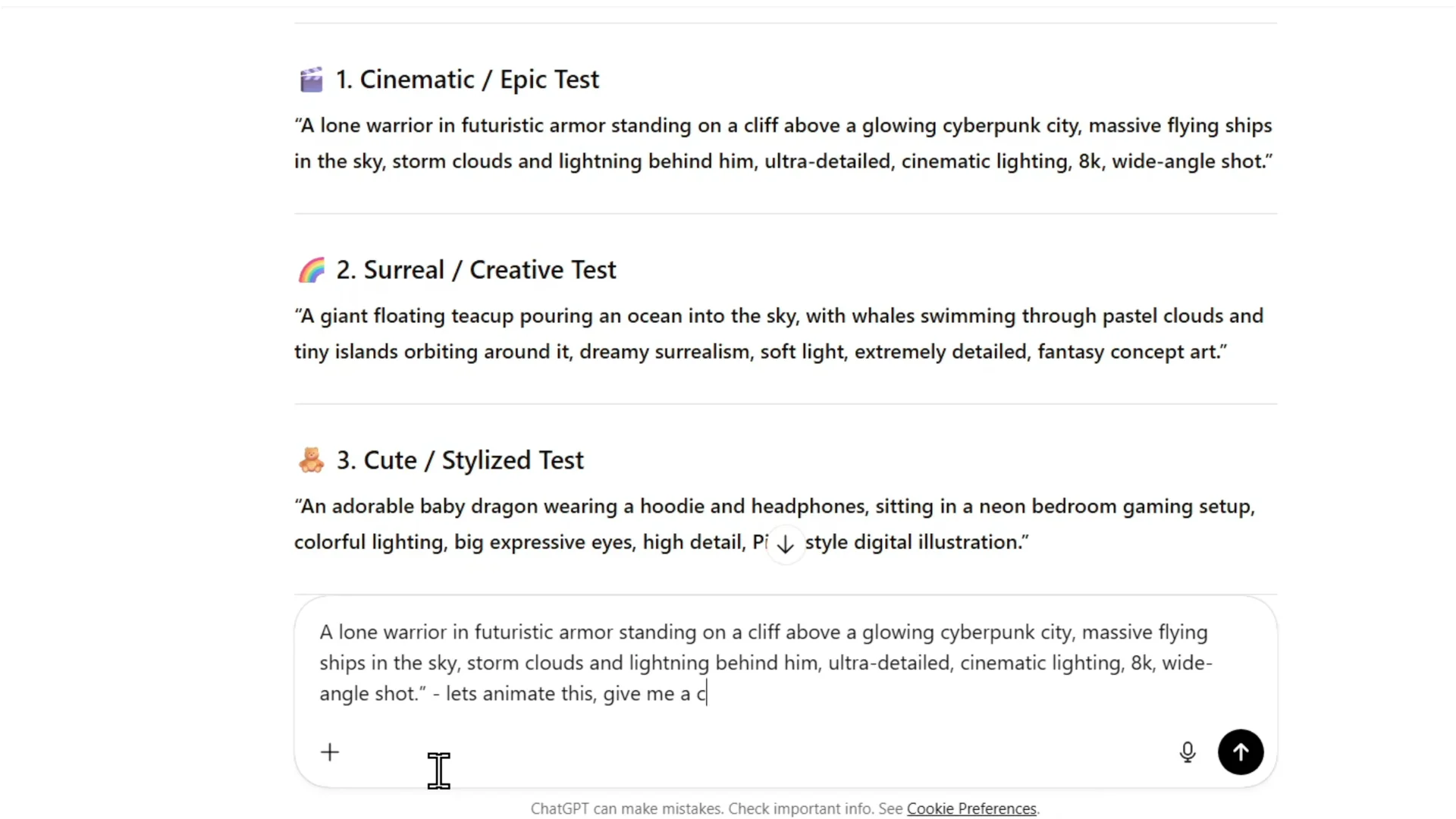This screenshot has height=819, width=1456.
Task: Click the lone warrior prompt paragraph in chat
Action: [783, 143]
